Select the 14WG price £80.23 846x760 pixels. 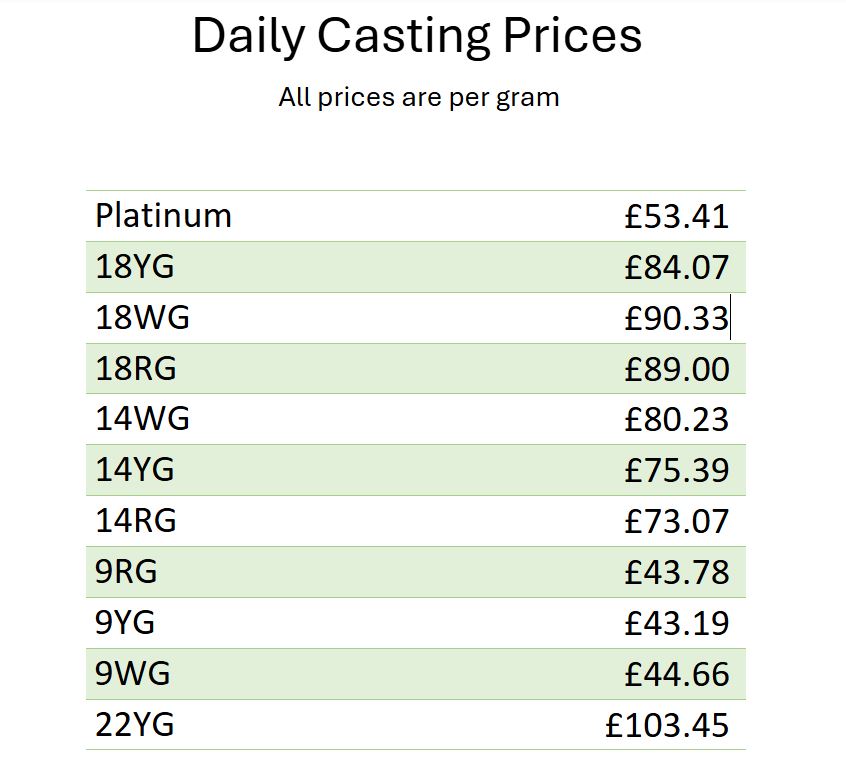pyautogui.click(x=677, y=420)
